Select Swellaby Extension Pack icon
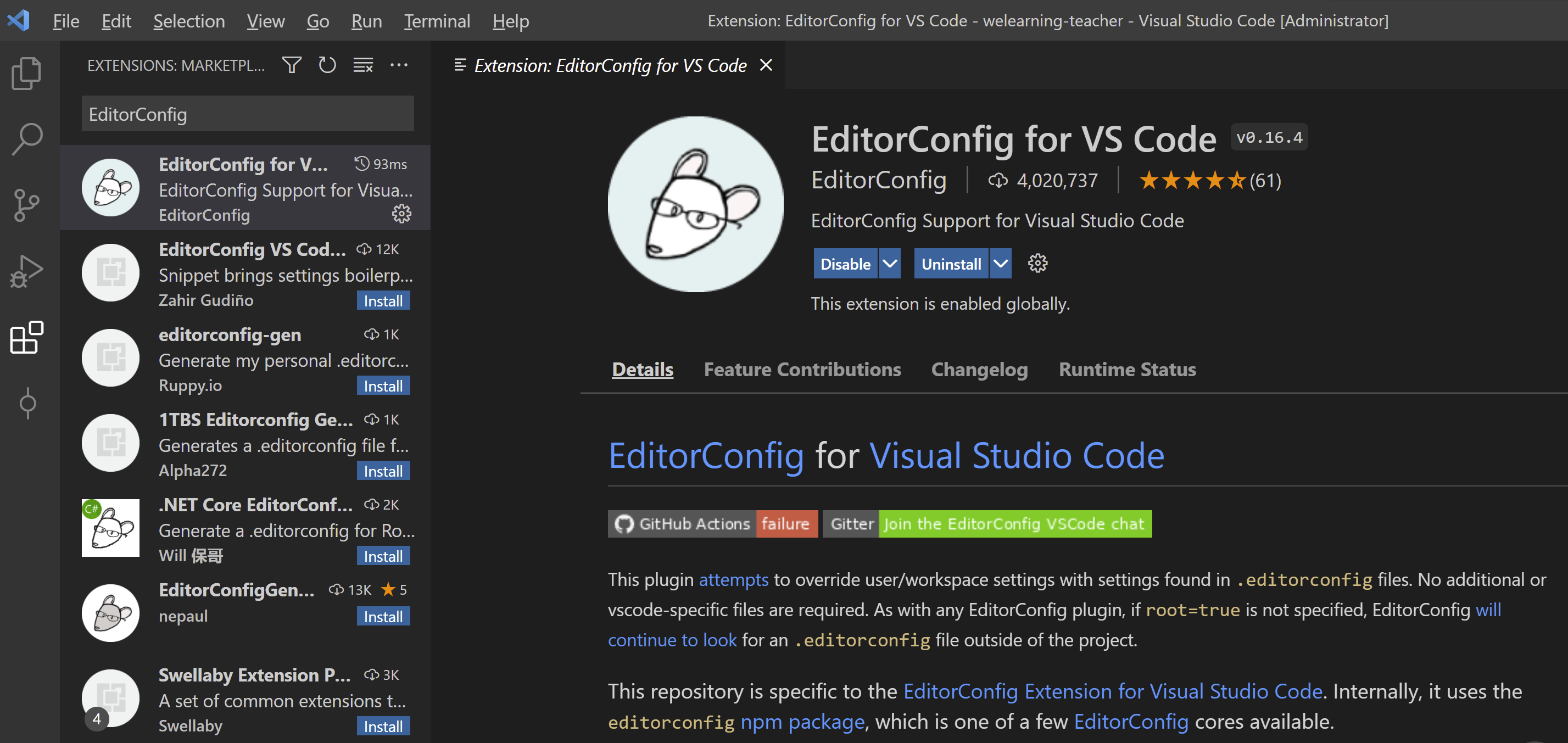The height and width of the screenshot is (743, 1568). coord(111,698)
